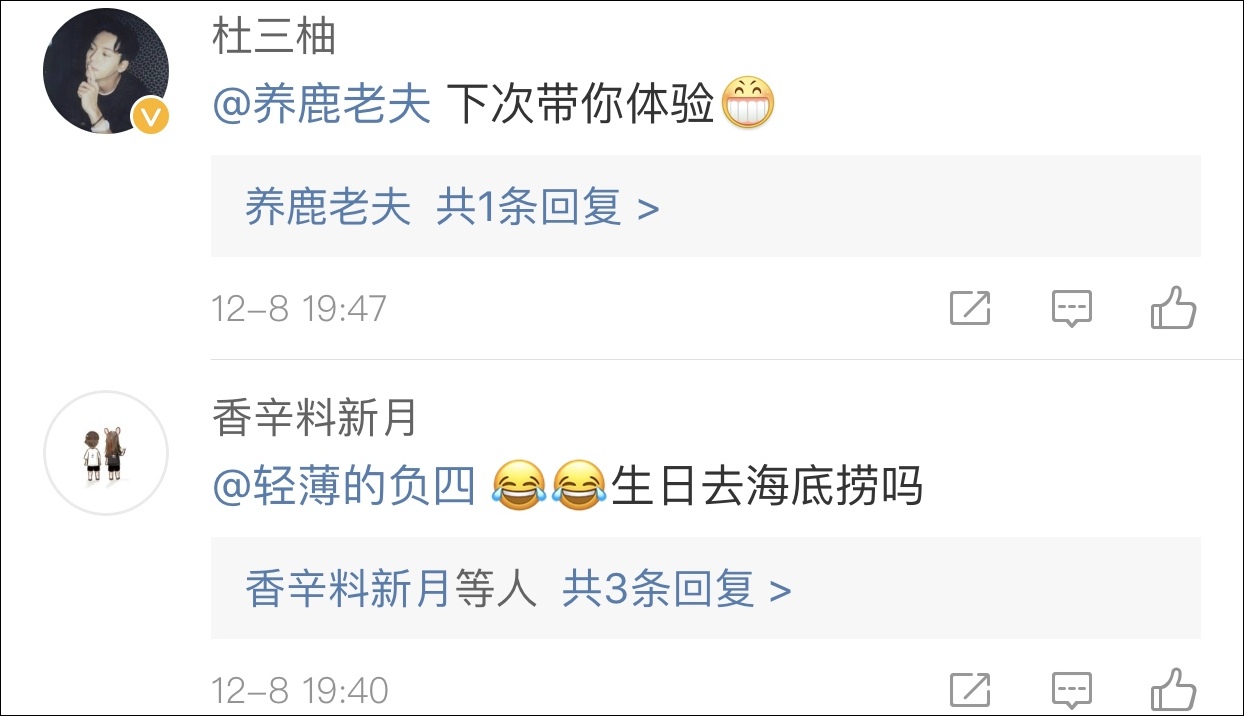
Task: Click the comment text 生日去海底捞吗
Action: pos(767,487)
